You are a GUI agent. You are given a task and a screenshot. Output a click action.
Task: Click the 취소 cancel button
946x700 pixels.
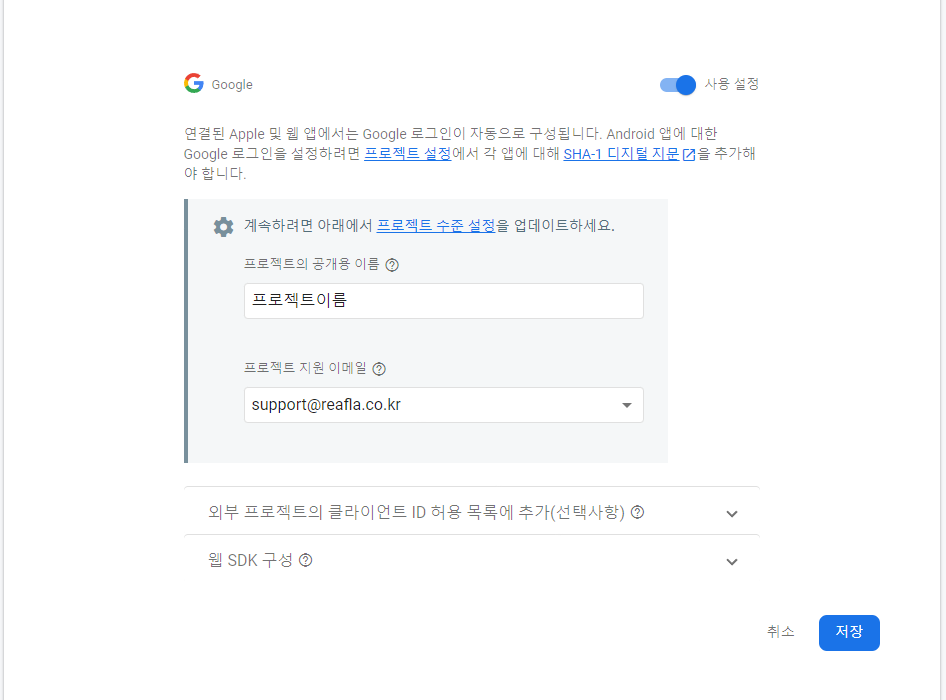(781, 632)
